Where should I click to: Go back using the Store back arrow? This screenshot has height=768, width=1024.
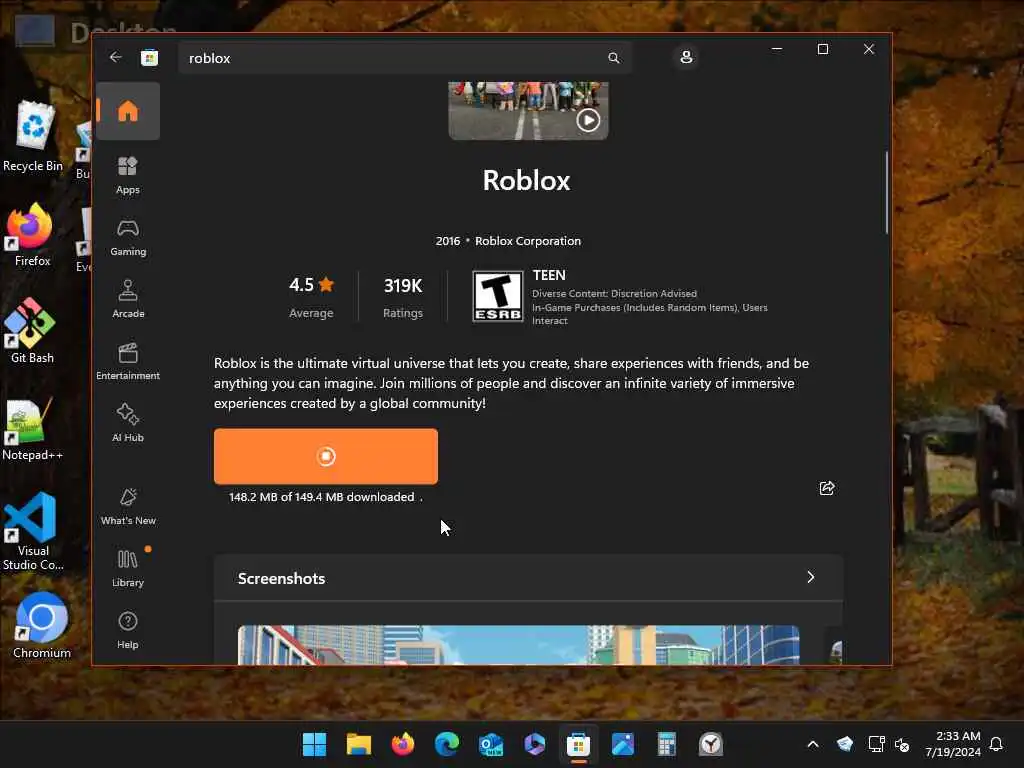(x=116, y=57)
